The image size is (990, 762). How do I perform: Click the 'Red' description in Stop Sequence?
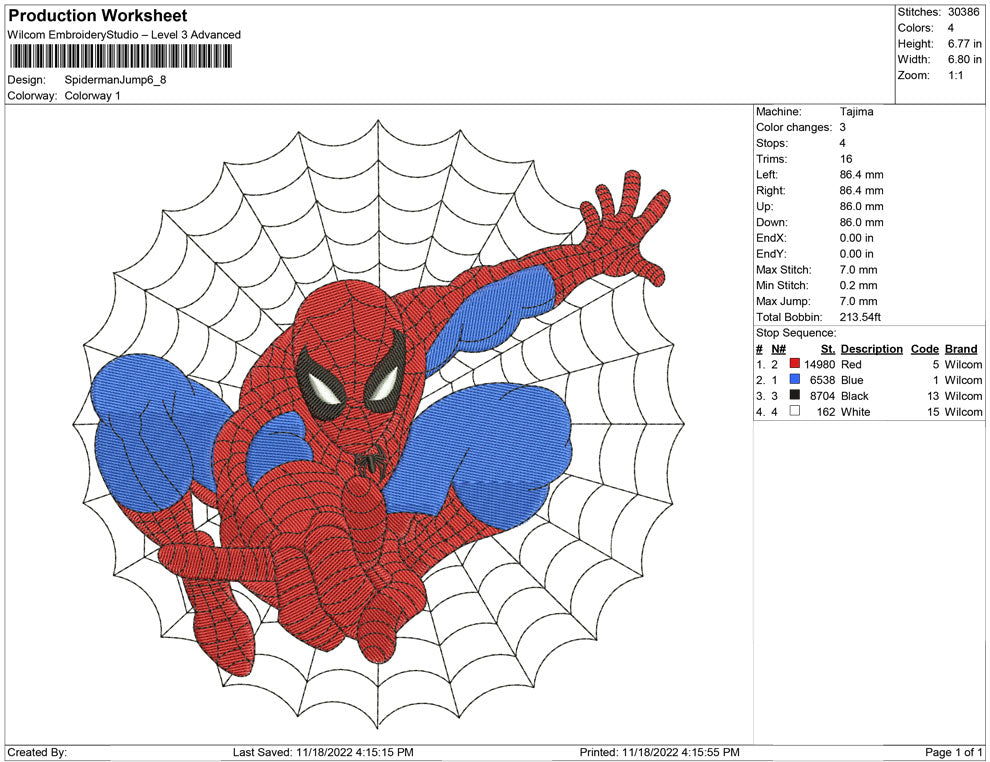851,364
